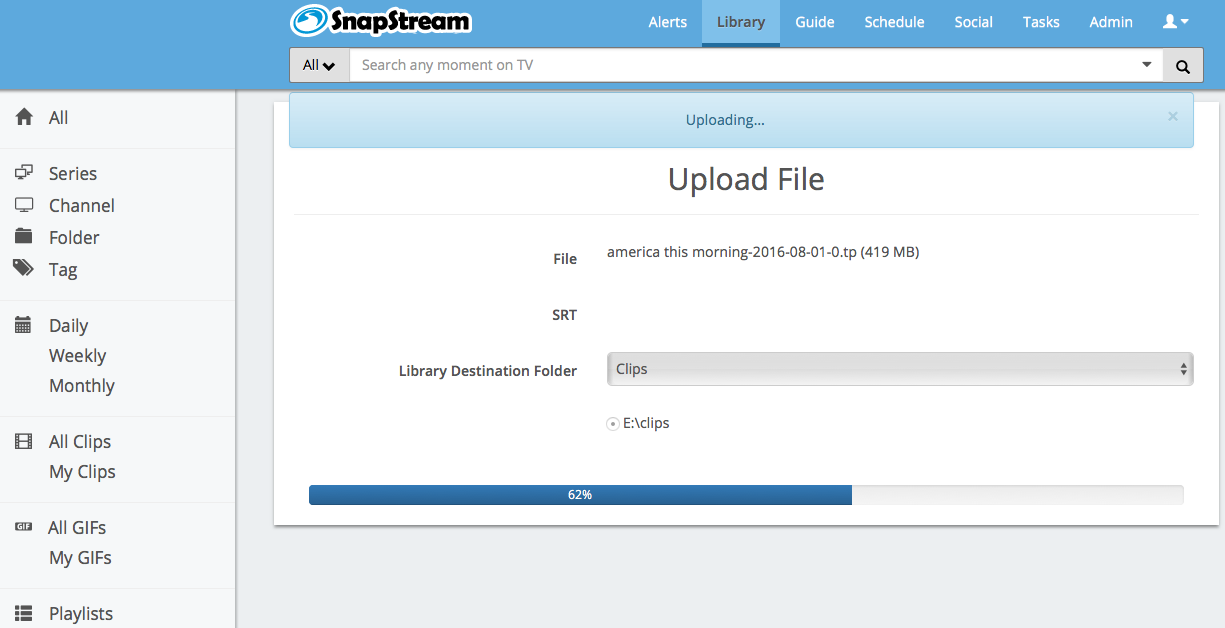Click the 62% upload progress bar
Viewport: 1225px width, 628px height.
point(746,495)
